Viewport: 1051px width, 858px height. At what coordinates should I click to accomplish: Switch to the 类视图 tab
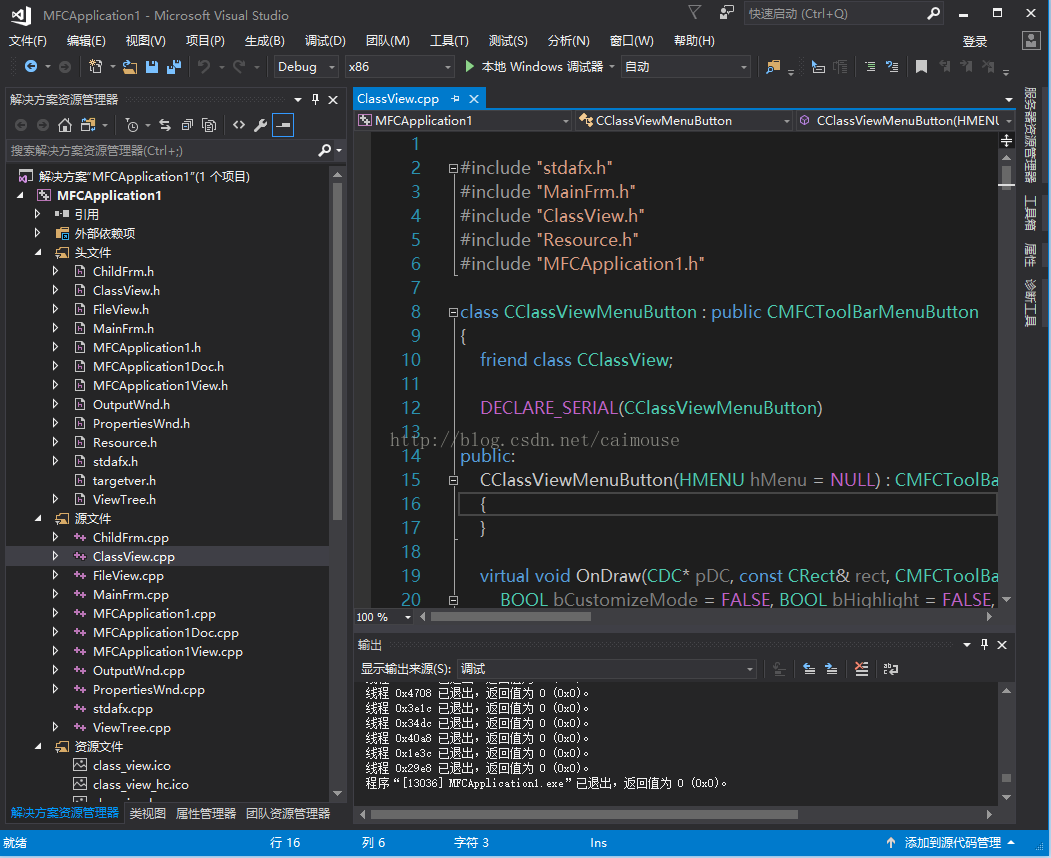point(147,813)
